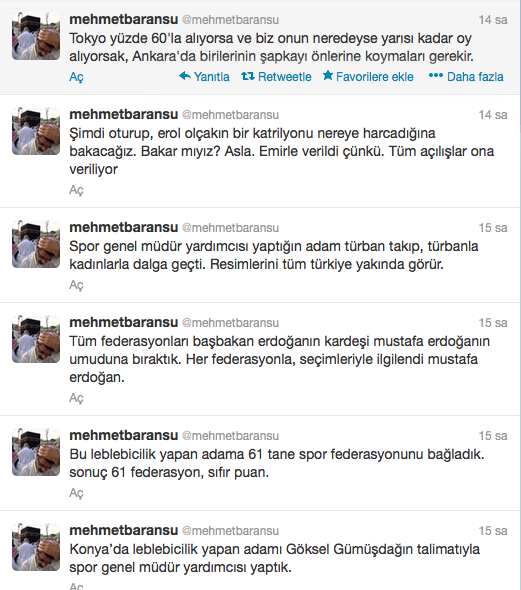Expand the Tokyo tweet with Aç
521x590 pixels.
click(x=76, y=77)
